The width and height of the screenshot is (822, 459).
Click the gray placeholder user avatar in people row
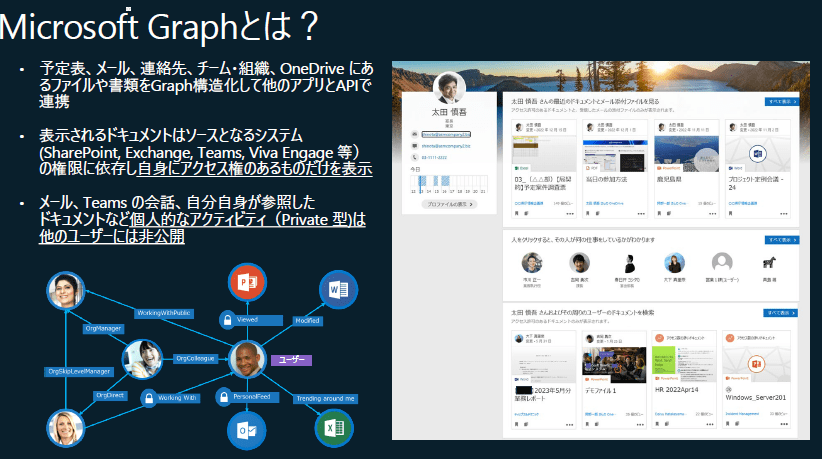pyautogui.click(x=722, y=263)
